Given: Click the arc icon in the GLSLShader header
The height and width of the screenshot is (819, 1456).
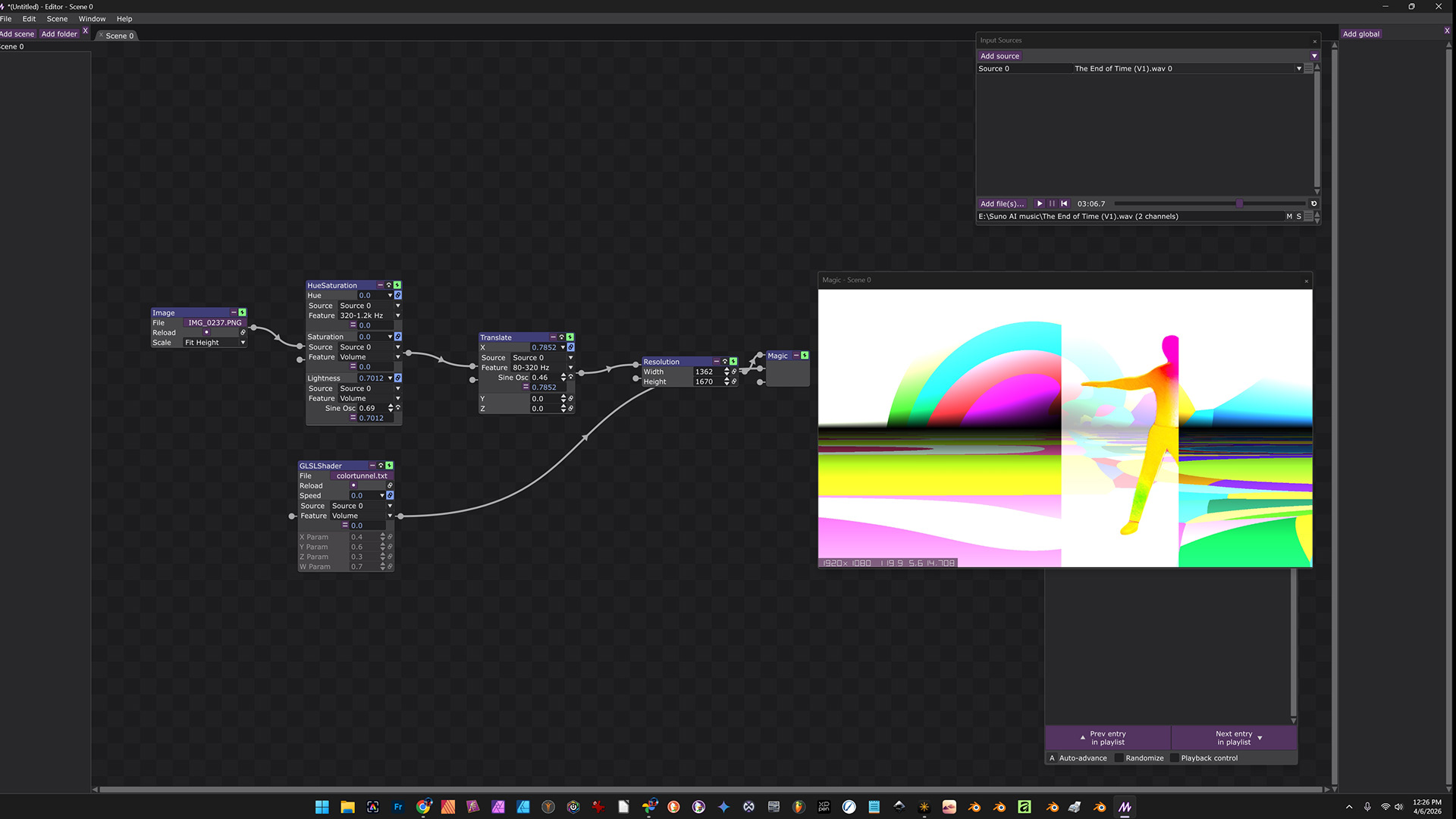Looking at the screenshot, I should click(381, 466).
